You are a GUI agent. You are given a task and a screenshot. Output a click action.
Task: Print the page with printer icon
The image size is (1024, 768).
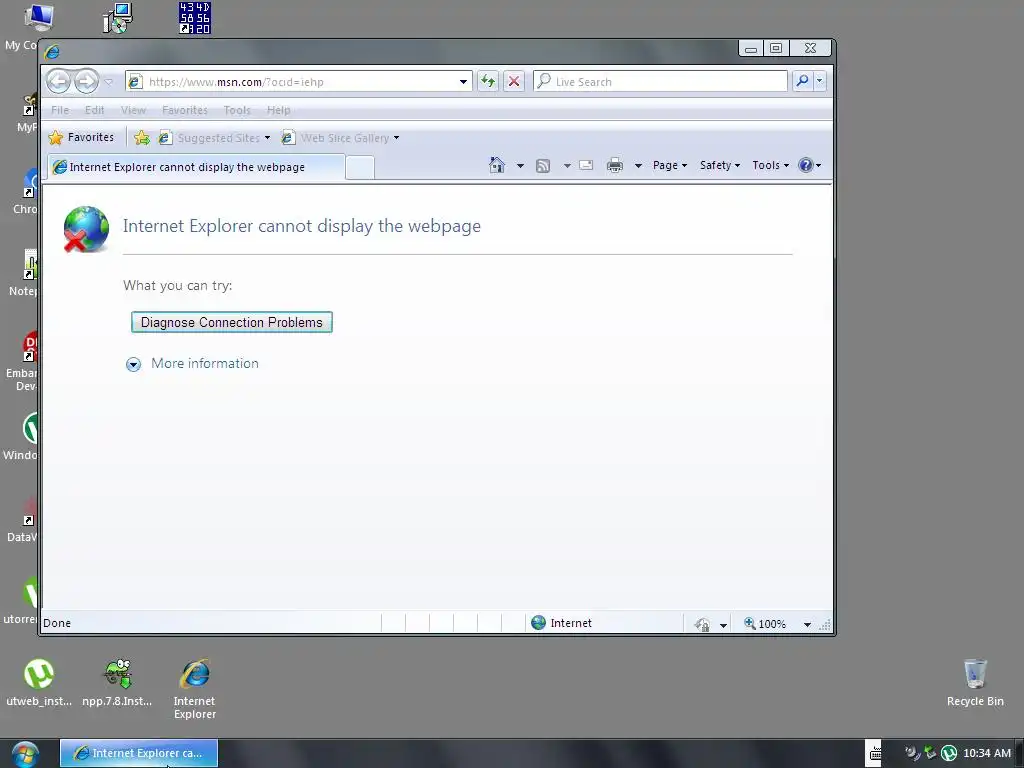tap(615, 165)
